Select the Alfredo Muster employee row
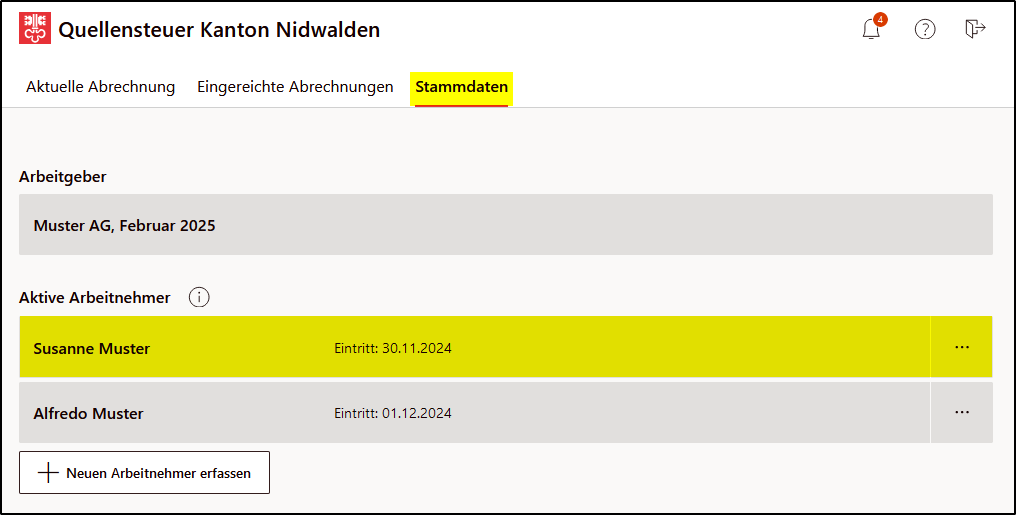The image size is (1016, 515). pos(474,412)
